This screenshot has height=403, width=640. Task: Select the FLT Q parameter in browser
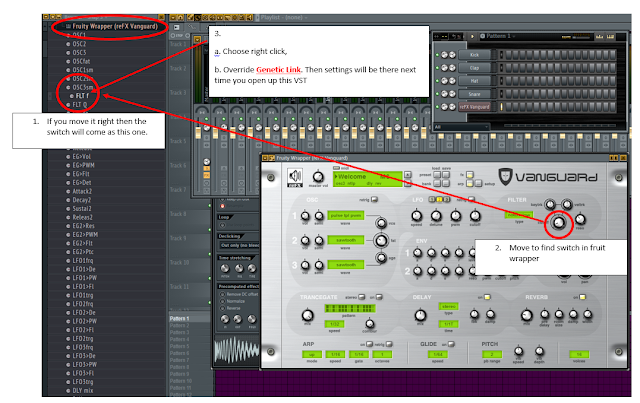click(79, 105)
